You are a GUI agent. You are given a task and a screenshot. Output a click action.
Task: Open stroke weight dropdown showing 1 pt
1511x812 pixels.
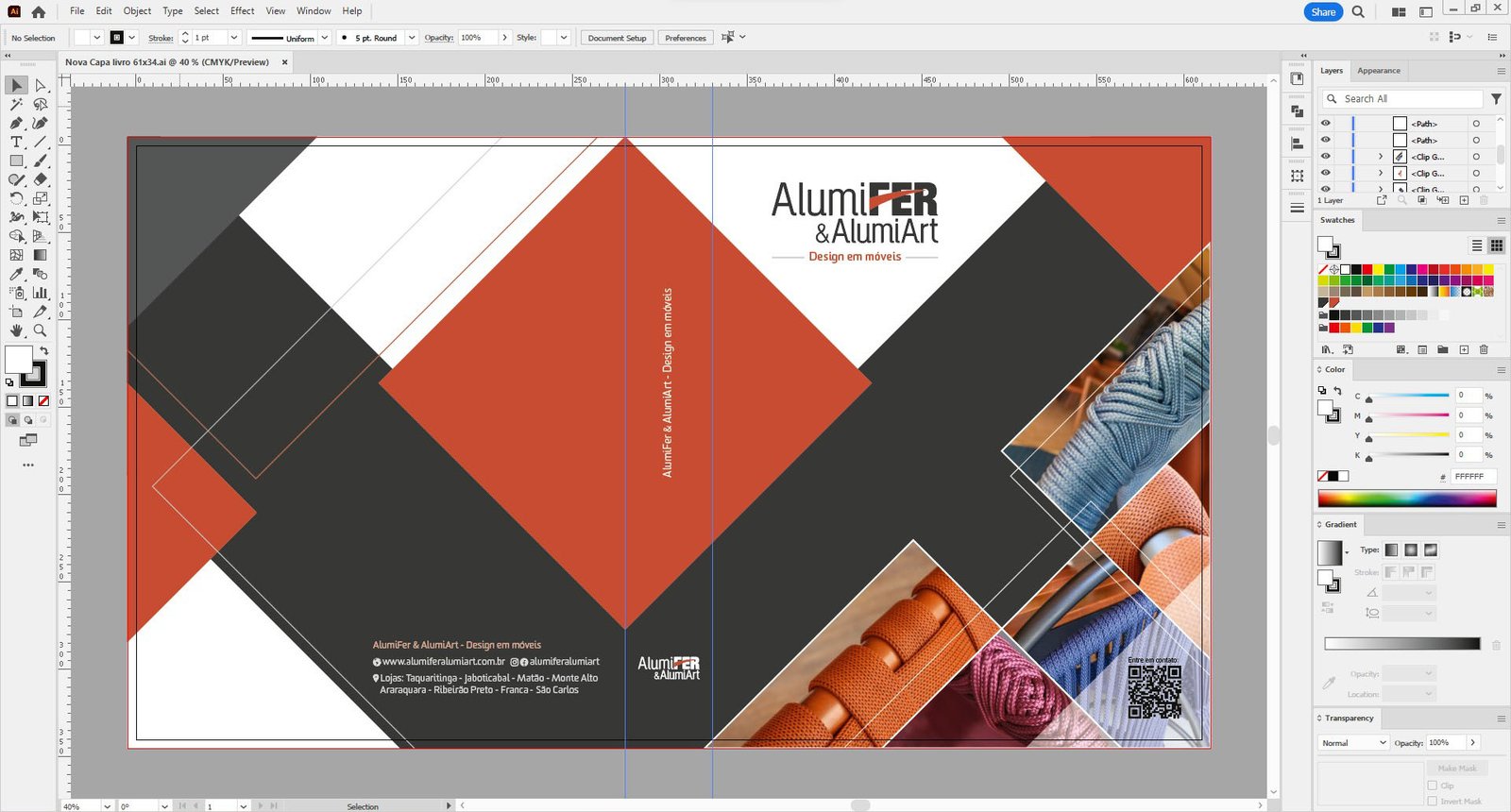click(234, 38)
